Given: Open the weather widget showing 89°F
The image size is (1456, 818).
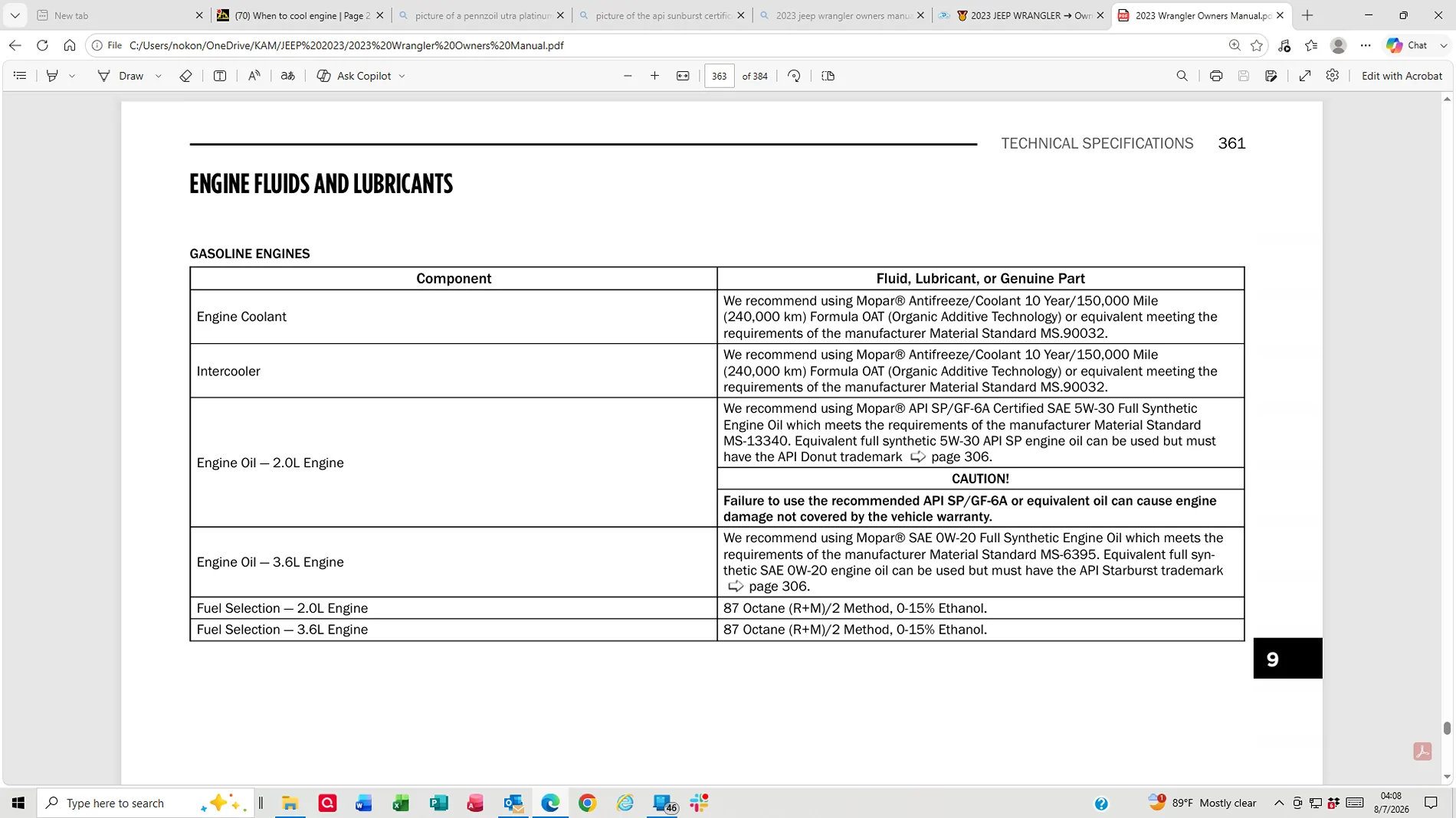Looking at the screenshot, I should click(1202, 803).
